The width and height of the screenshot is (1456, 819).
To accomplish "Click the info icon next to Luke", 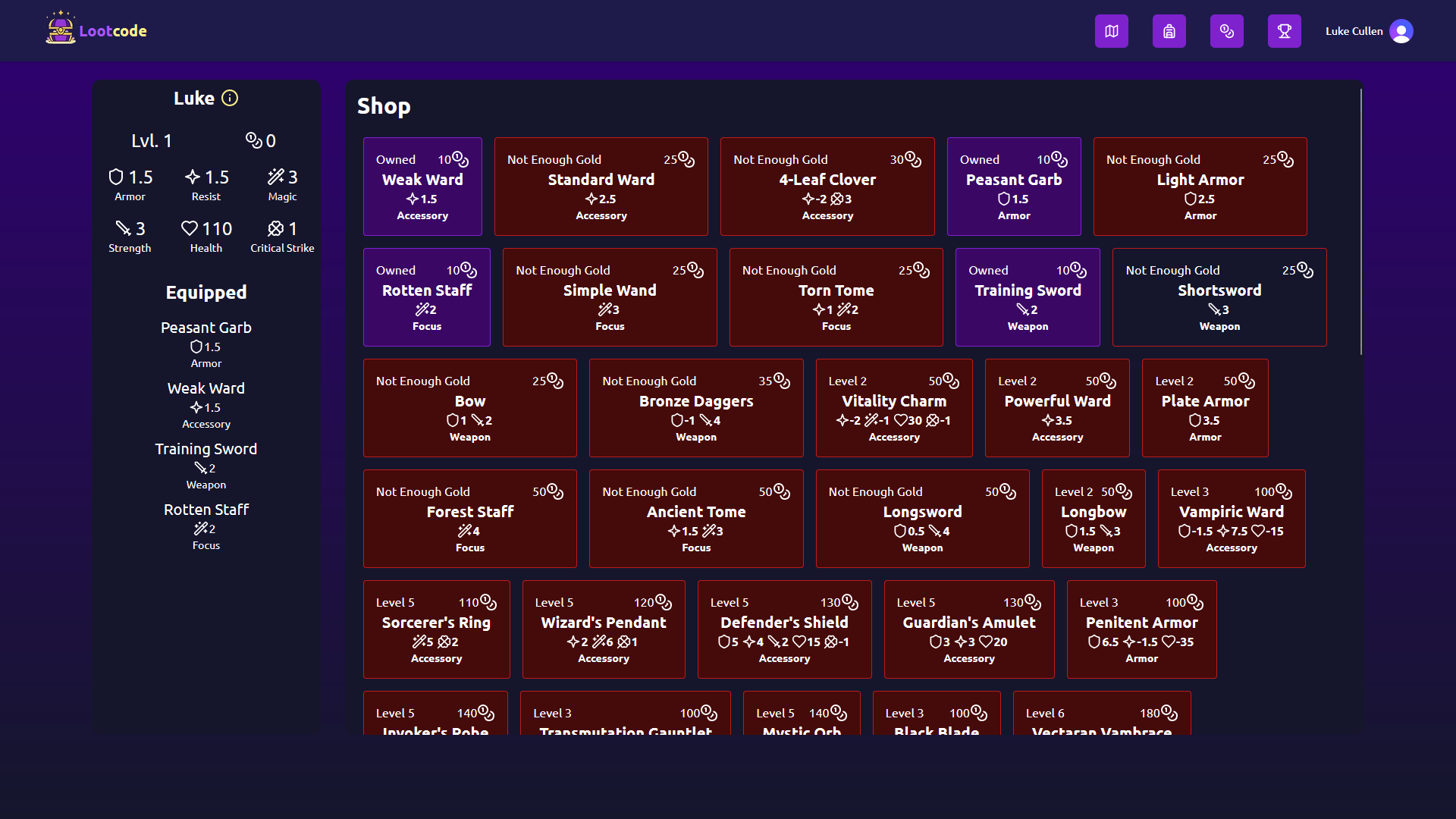I will (x=230, y=98).
